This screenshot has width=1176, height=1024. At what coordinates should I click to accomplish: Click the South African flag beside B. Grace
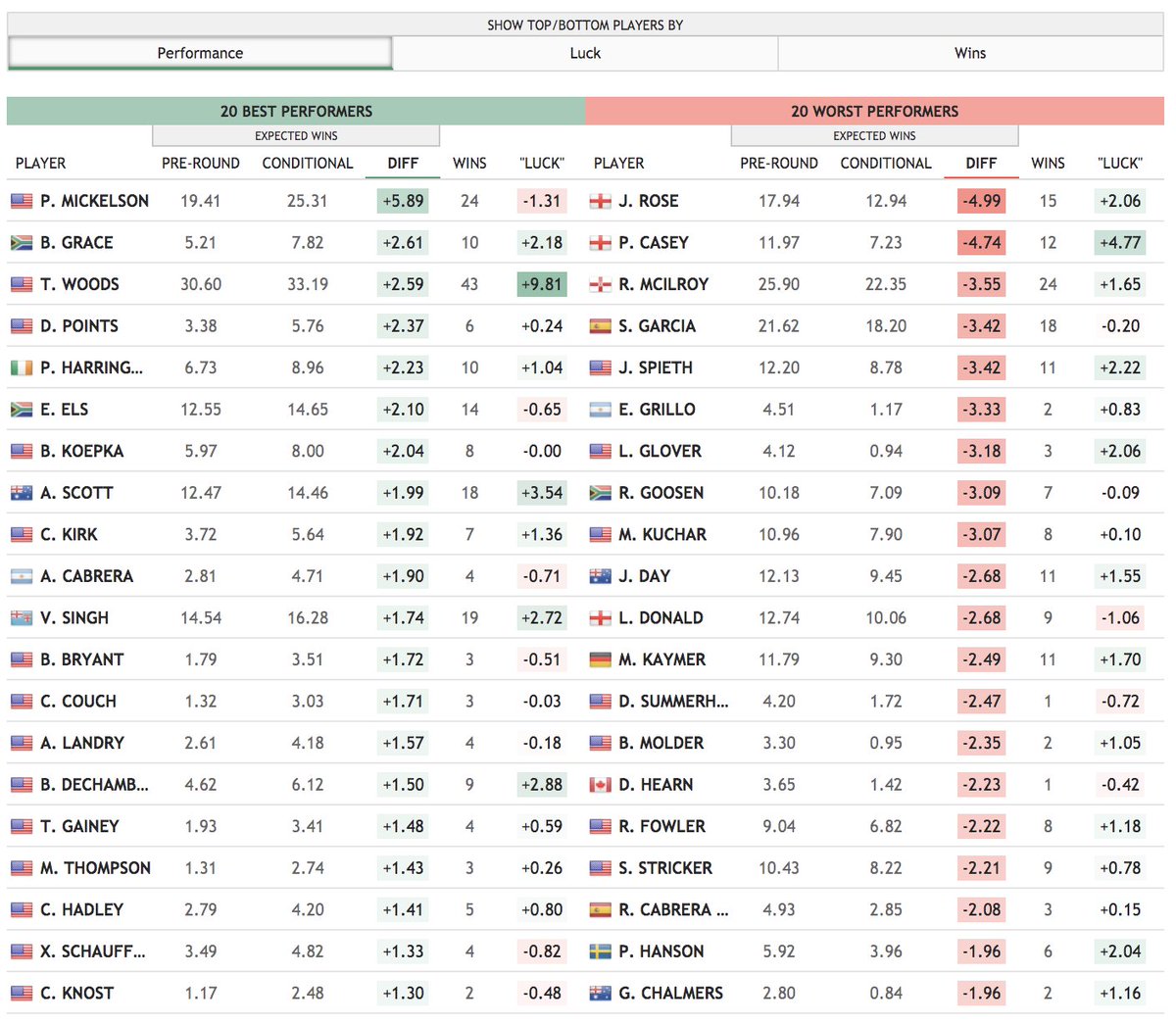[24, 242]
